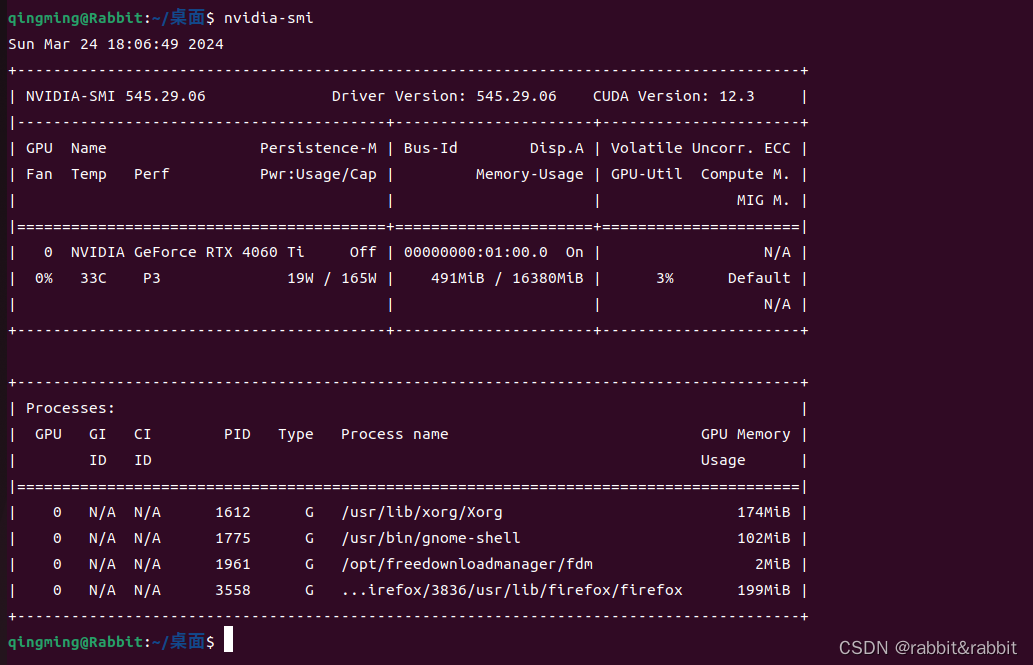This screenshot has width=1033, height=665.
Task: Select the GPU-Util 3% value
Action: point(665,277)
